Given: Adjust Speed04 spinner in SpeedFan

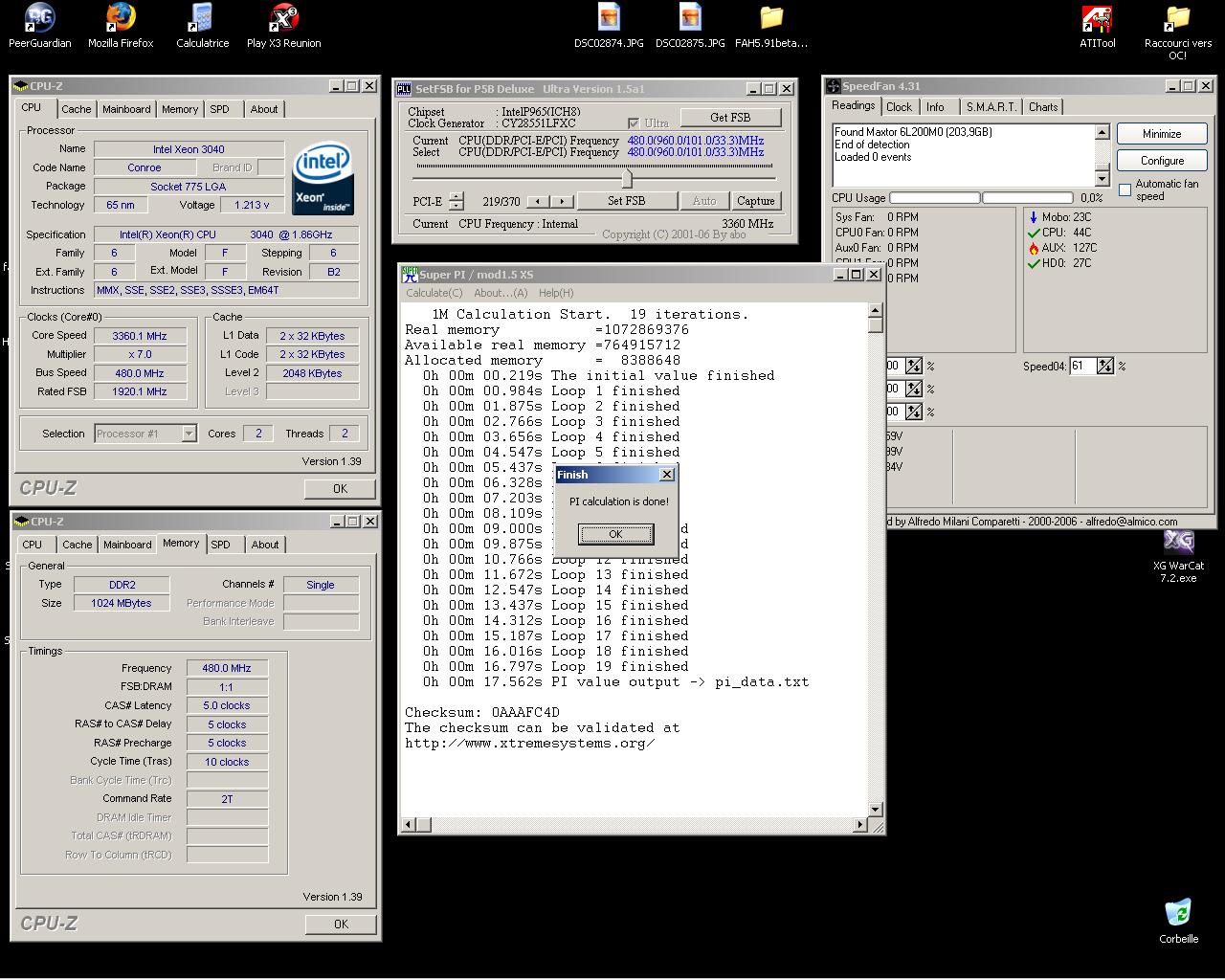Looking at the screenshot, I should pyautogui.click(x=1105, y=366).
